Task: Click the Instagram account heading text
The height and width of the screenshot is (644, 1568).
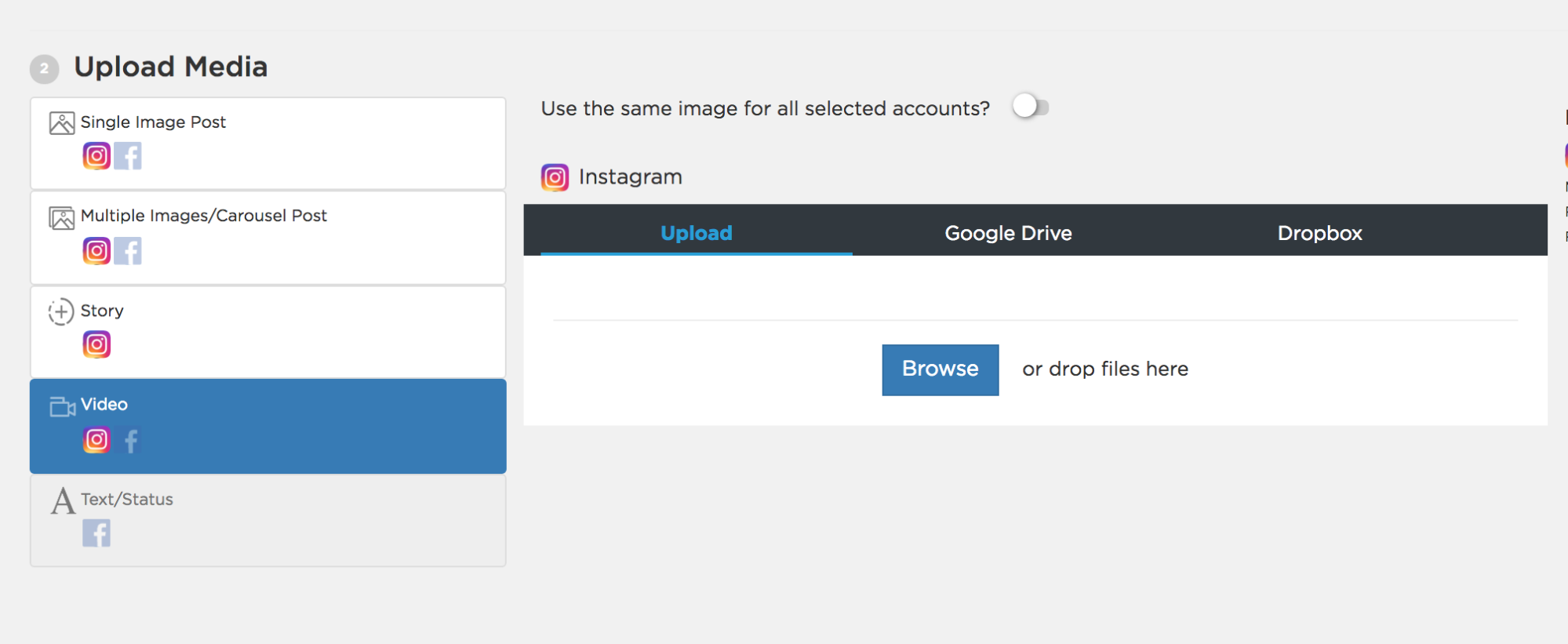Action: (x=631, y=177)
